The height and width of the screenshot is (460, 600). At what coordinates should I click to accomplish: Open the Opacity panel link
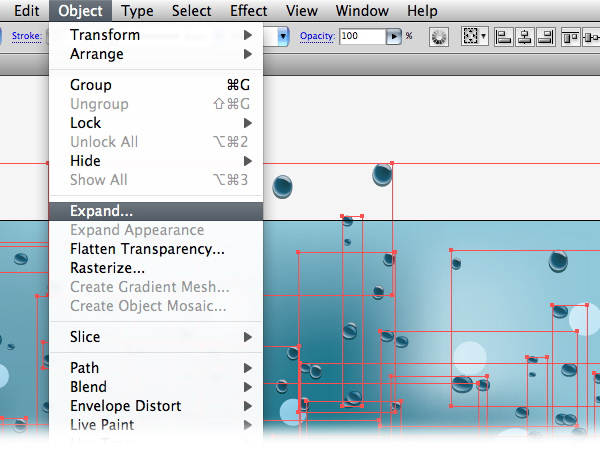[316, 36]
